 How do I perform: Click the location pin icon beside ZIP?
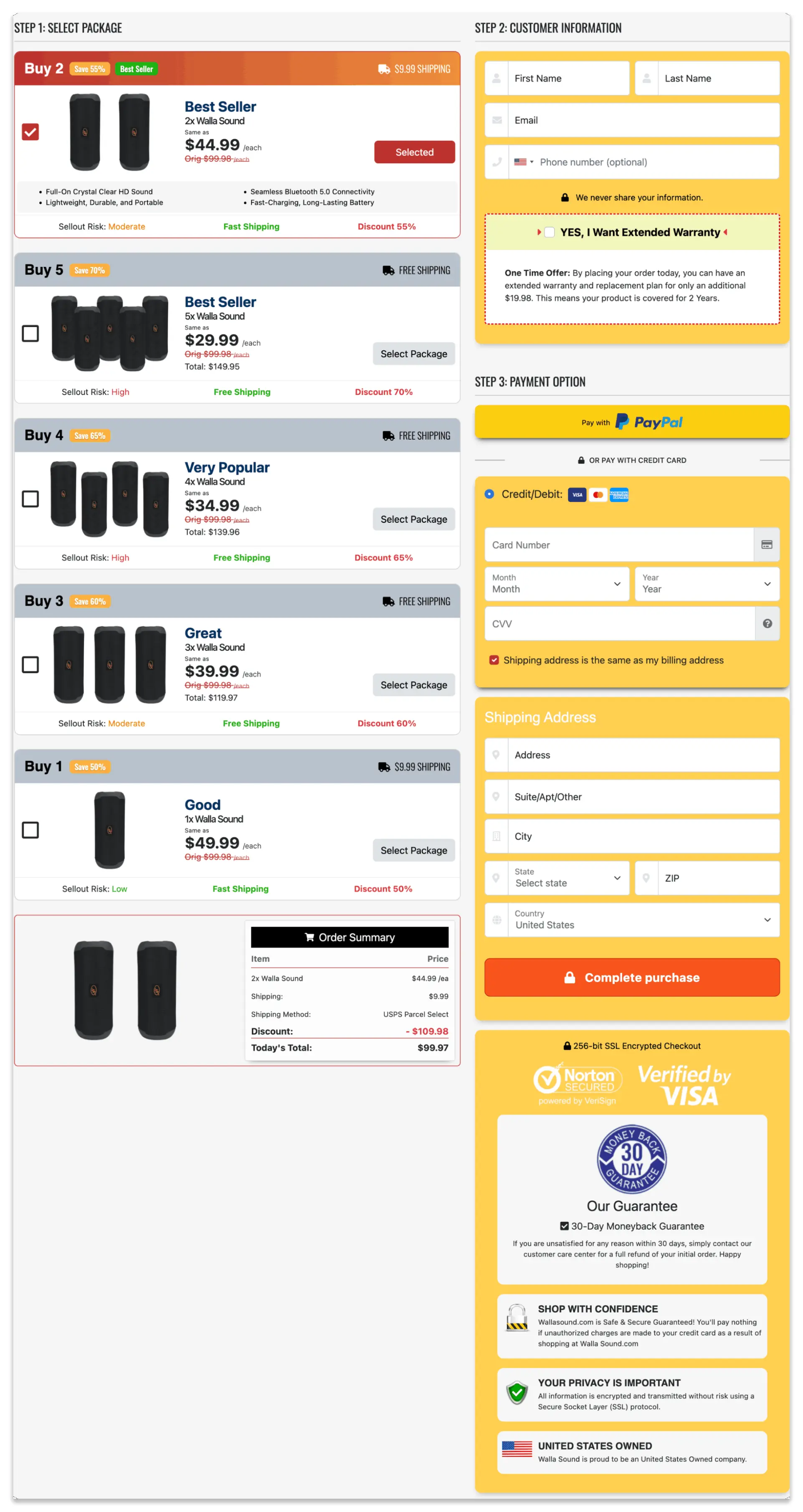[646, 878]
